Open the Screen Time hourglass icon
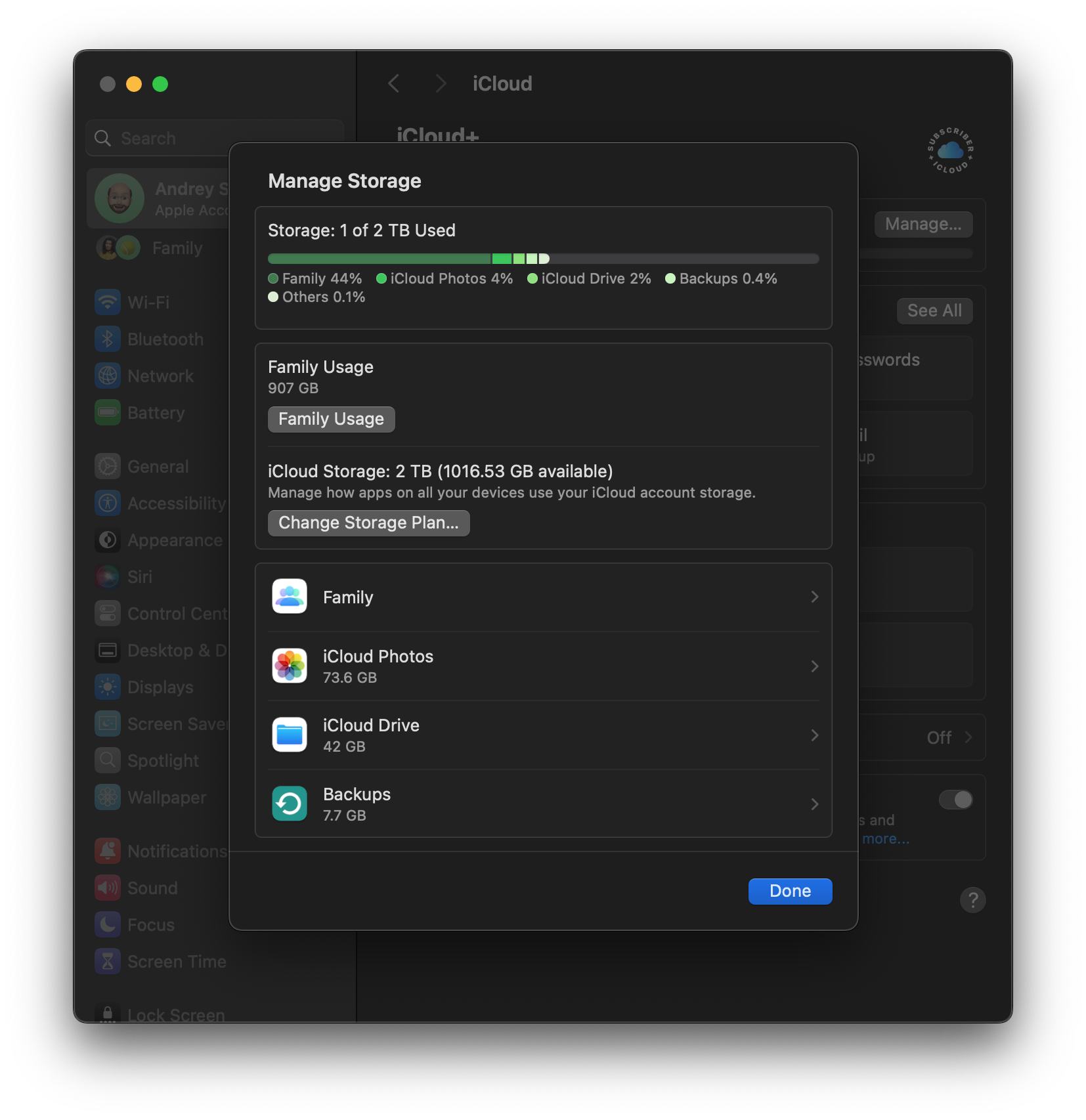 pyautogui.click(x=108, y=961)
